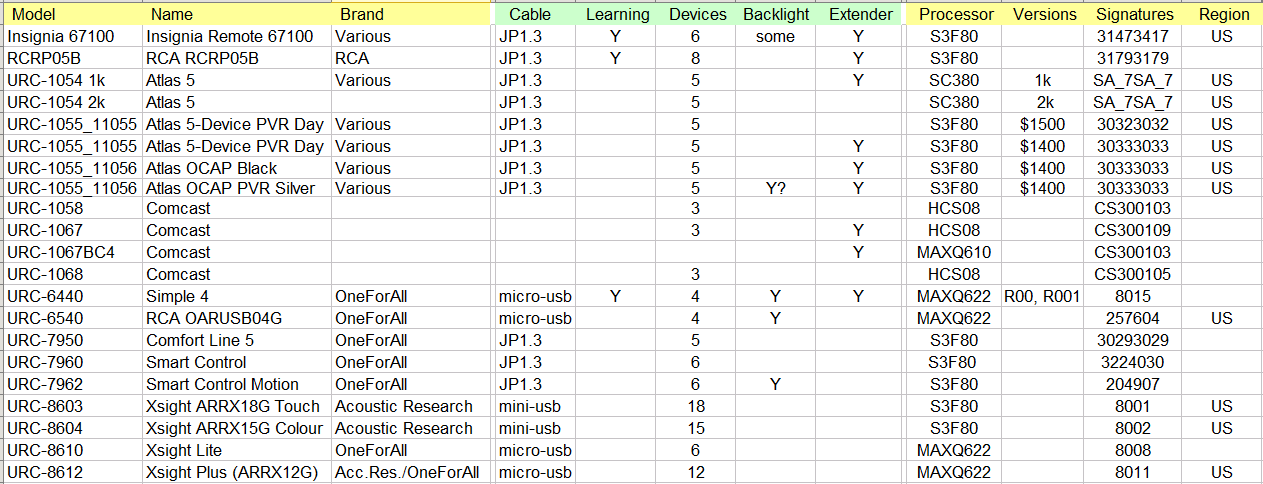The width and height of the screenshot is (1263, 484).
Task: Select the Backlight column header
Action: 776,15
